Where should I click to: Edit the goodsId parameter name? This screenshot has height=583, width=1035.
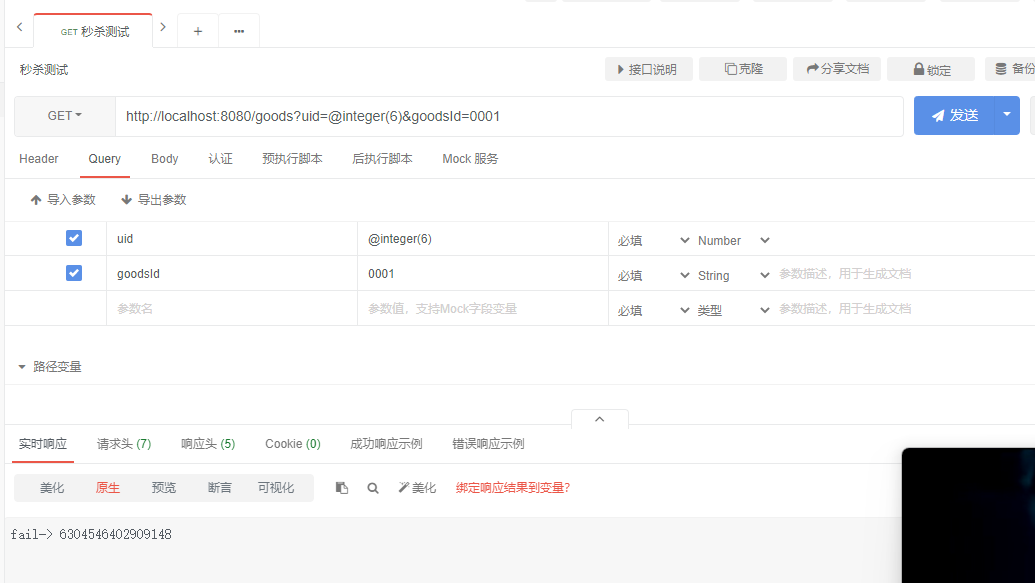[x=232, y=273]
